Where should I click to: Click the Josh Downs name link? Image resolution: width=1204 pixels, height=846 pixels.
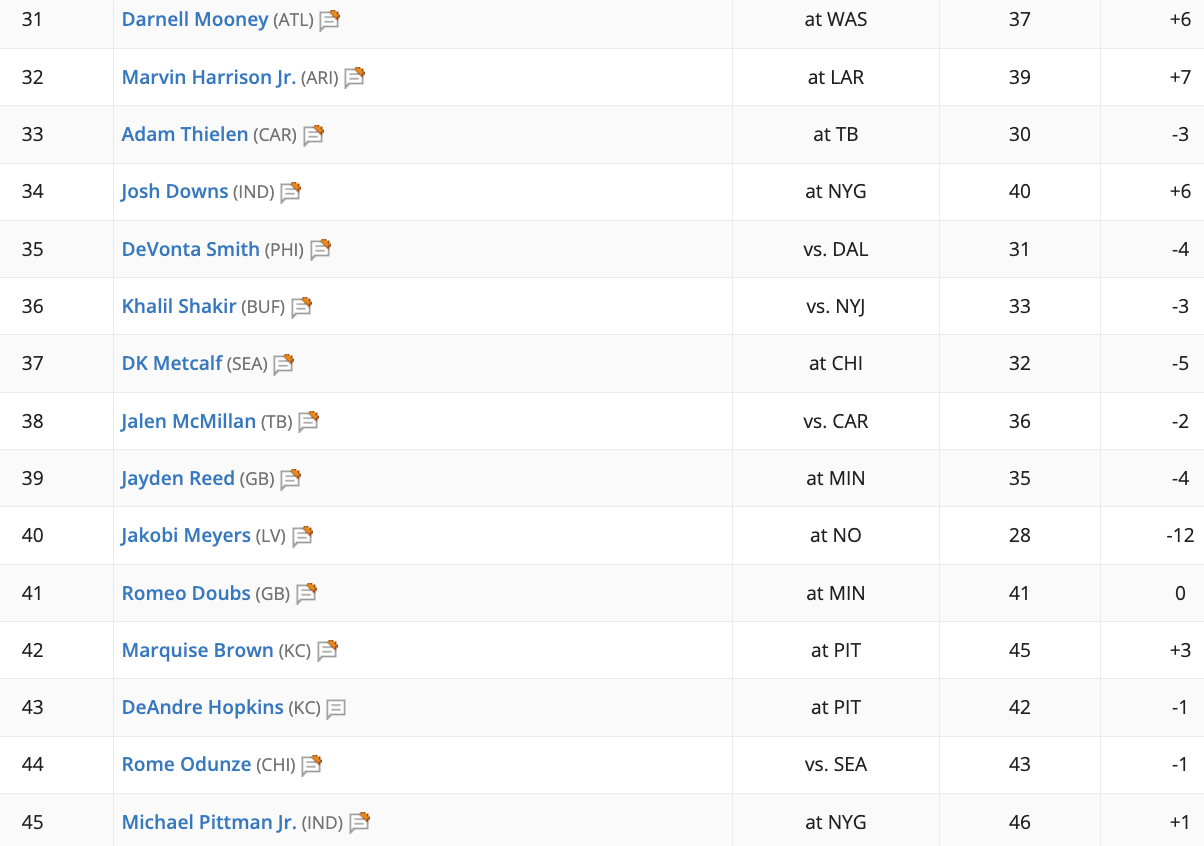175,191
